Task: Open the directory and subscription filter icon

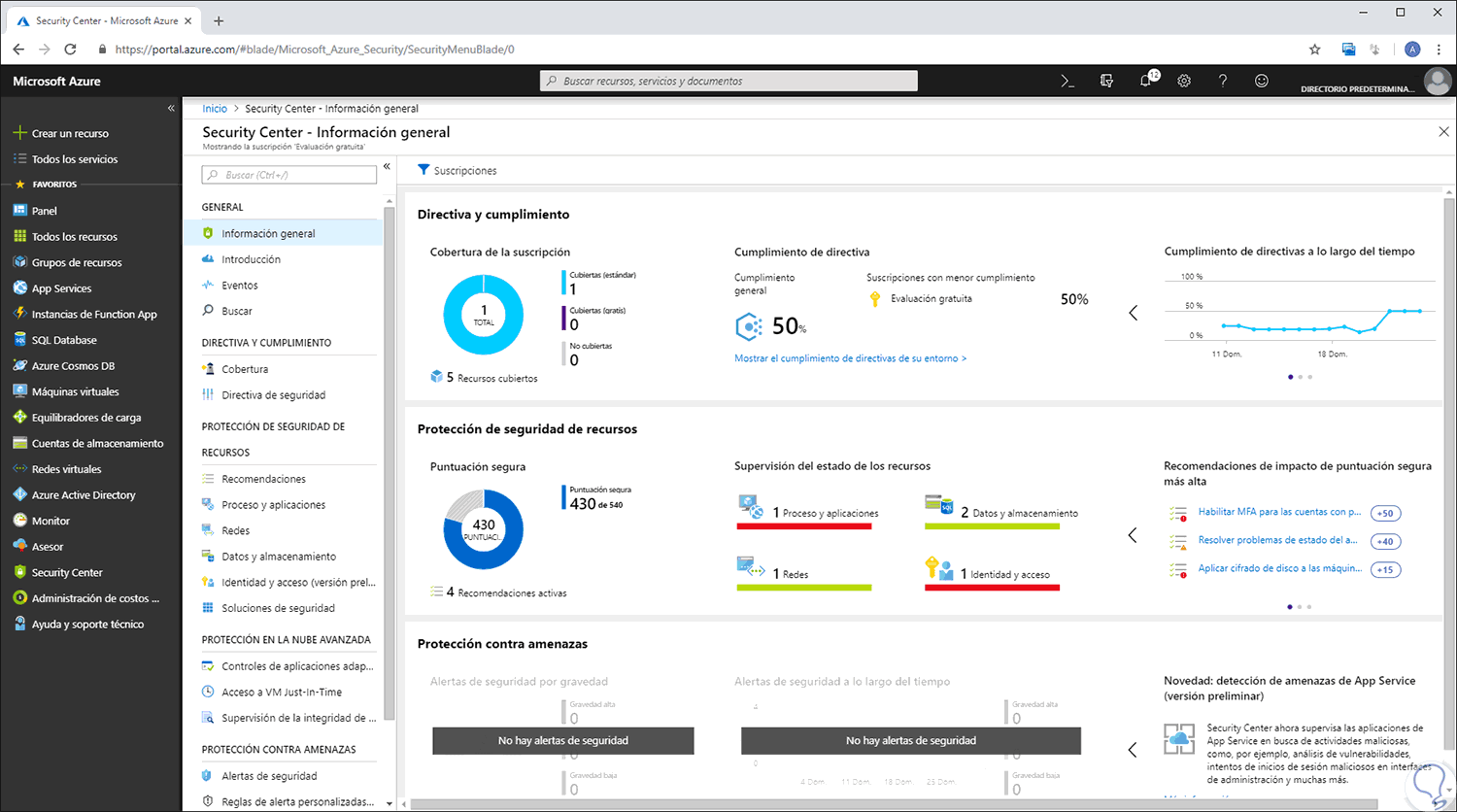Action: pos(1106,82)
